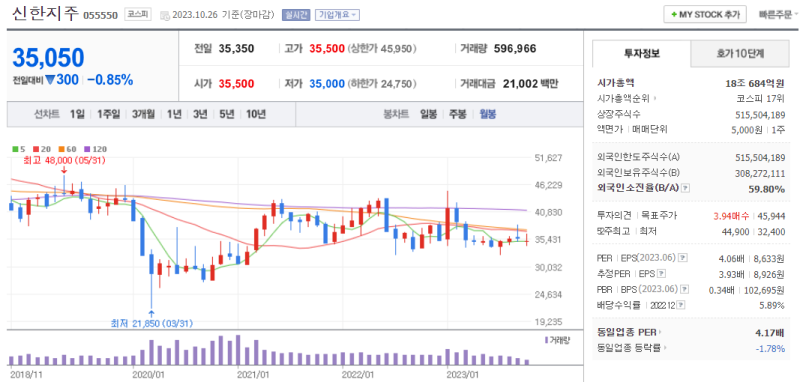This screenshot has width=800, height=382.
Task: Click the 시가 value 35,500
Action: tap(236, 84)
